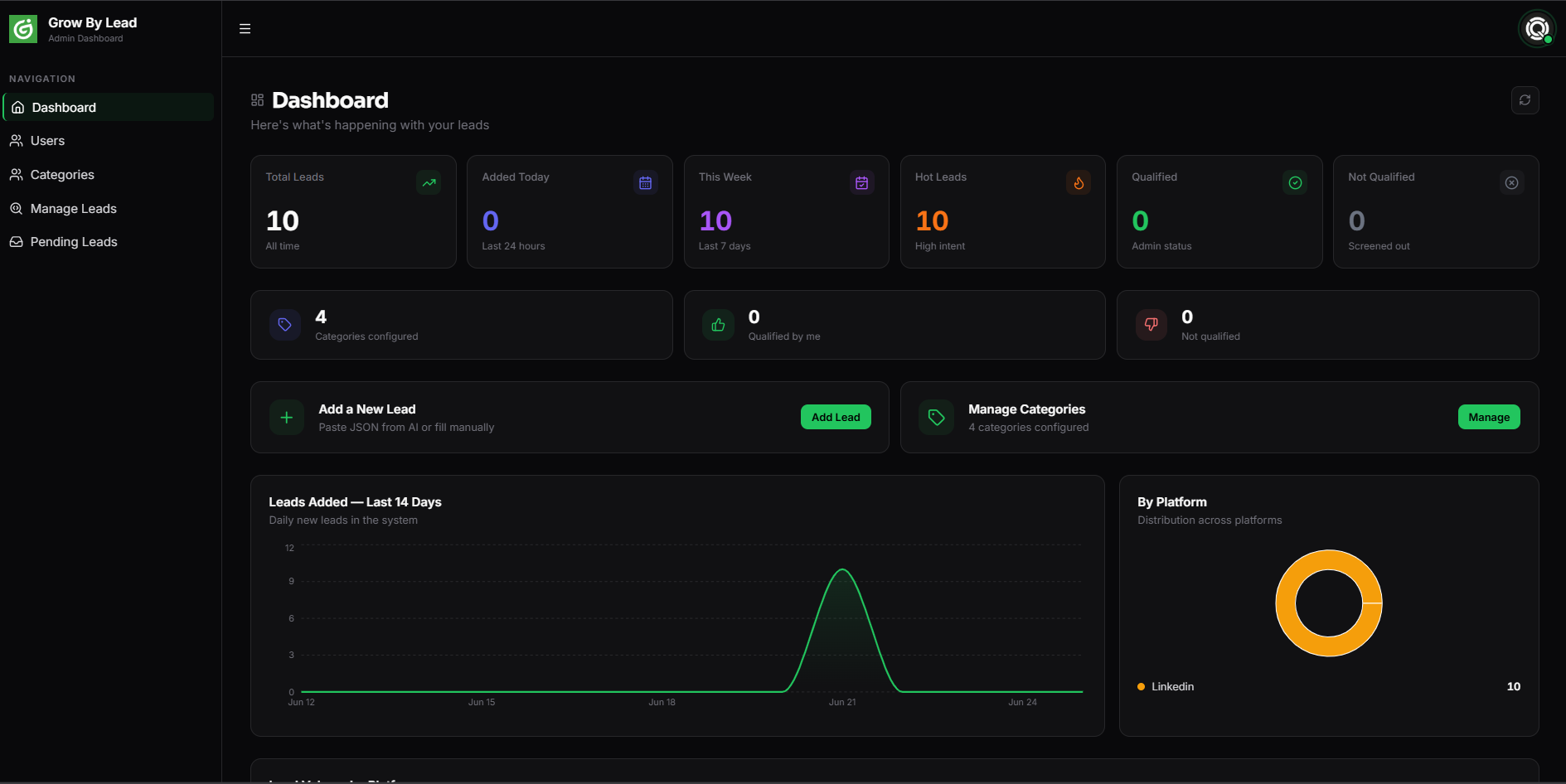
Task: Open the user profile avatar
Action: [x=1537, y=29]
